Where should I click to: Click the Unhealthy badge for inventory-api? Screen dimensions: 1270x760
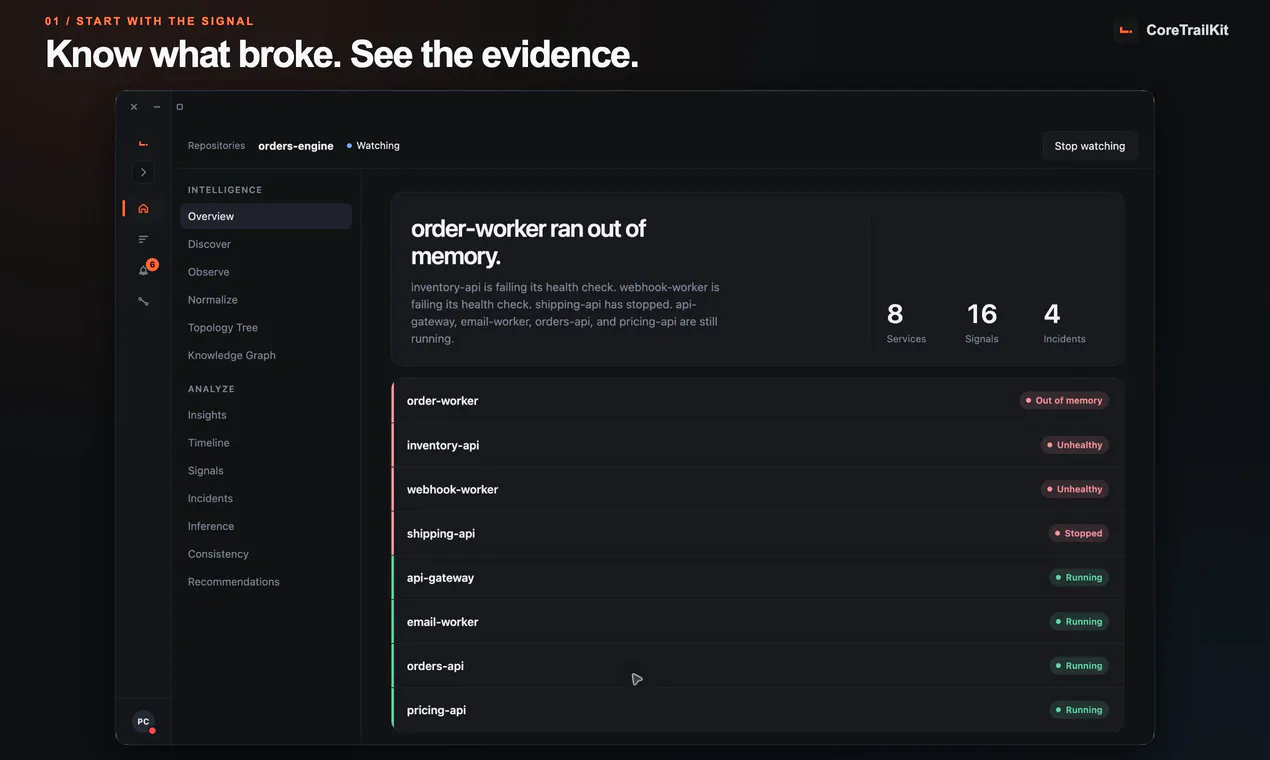[1075, 445]
